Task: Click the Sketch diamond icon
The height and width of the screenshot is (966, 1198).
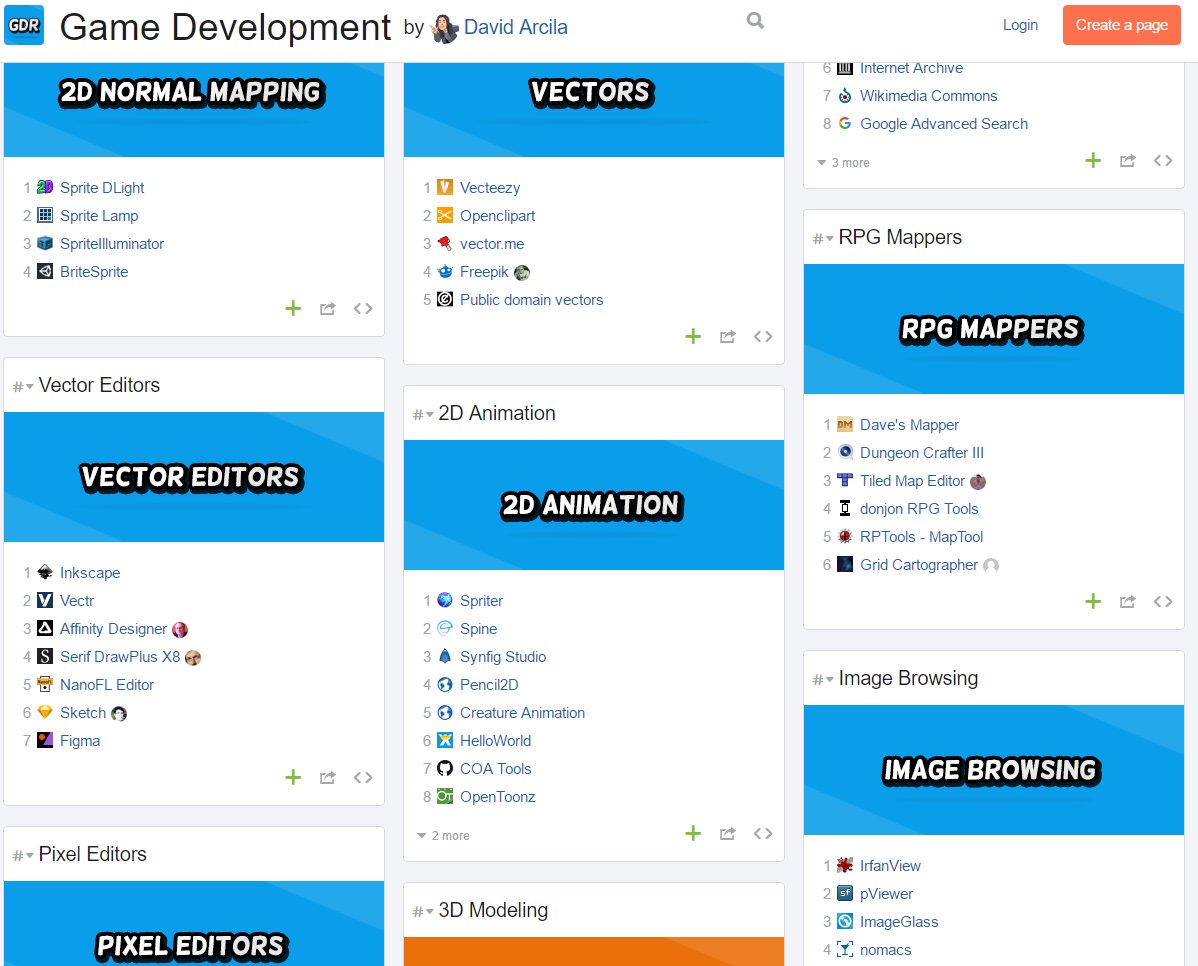Action: coord(45,712)
